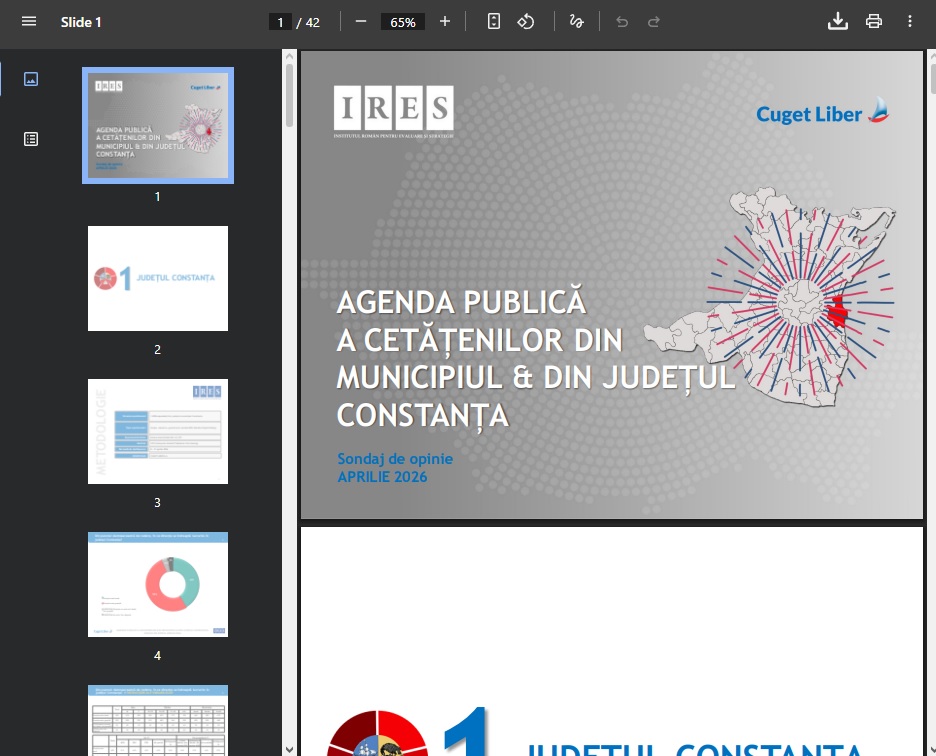Click the 65% zoom level field

[403, 22]
